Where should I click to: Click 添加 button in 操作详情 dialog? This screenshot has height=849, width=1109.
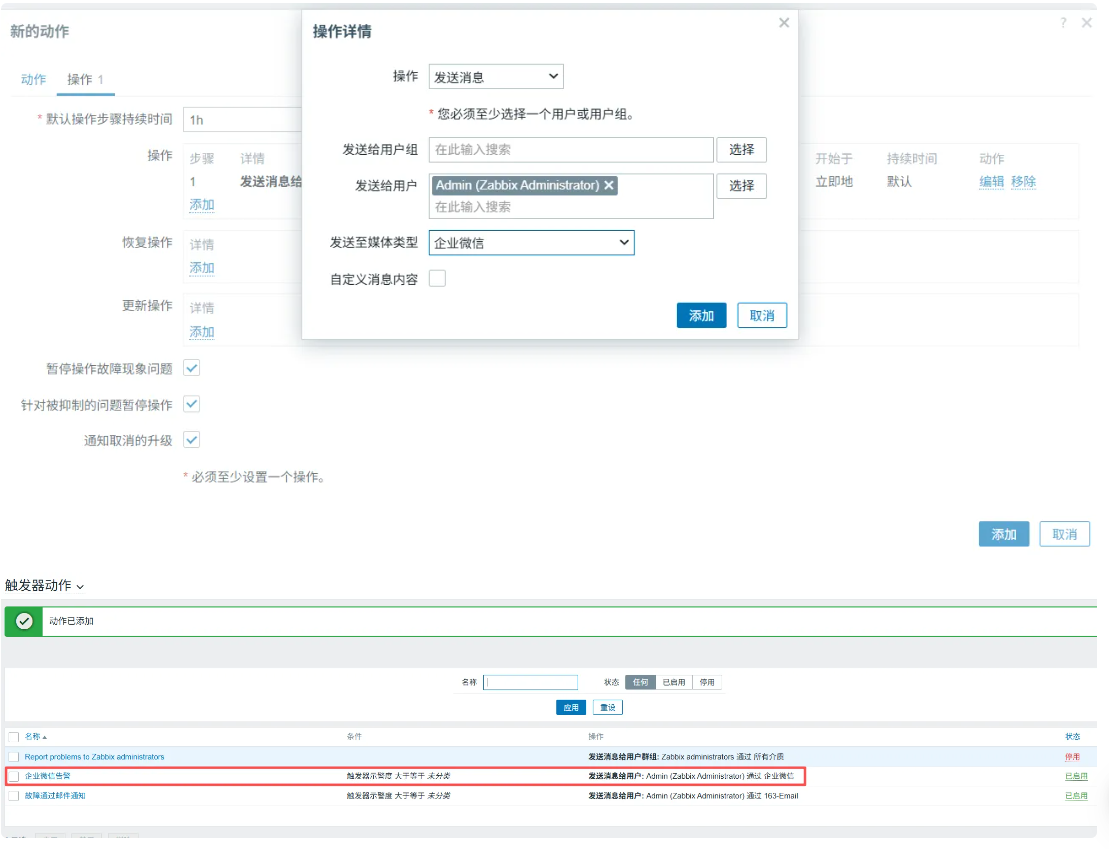coord(701,316)
